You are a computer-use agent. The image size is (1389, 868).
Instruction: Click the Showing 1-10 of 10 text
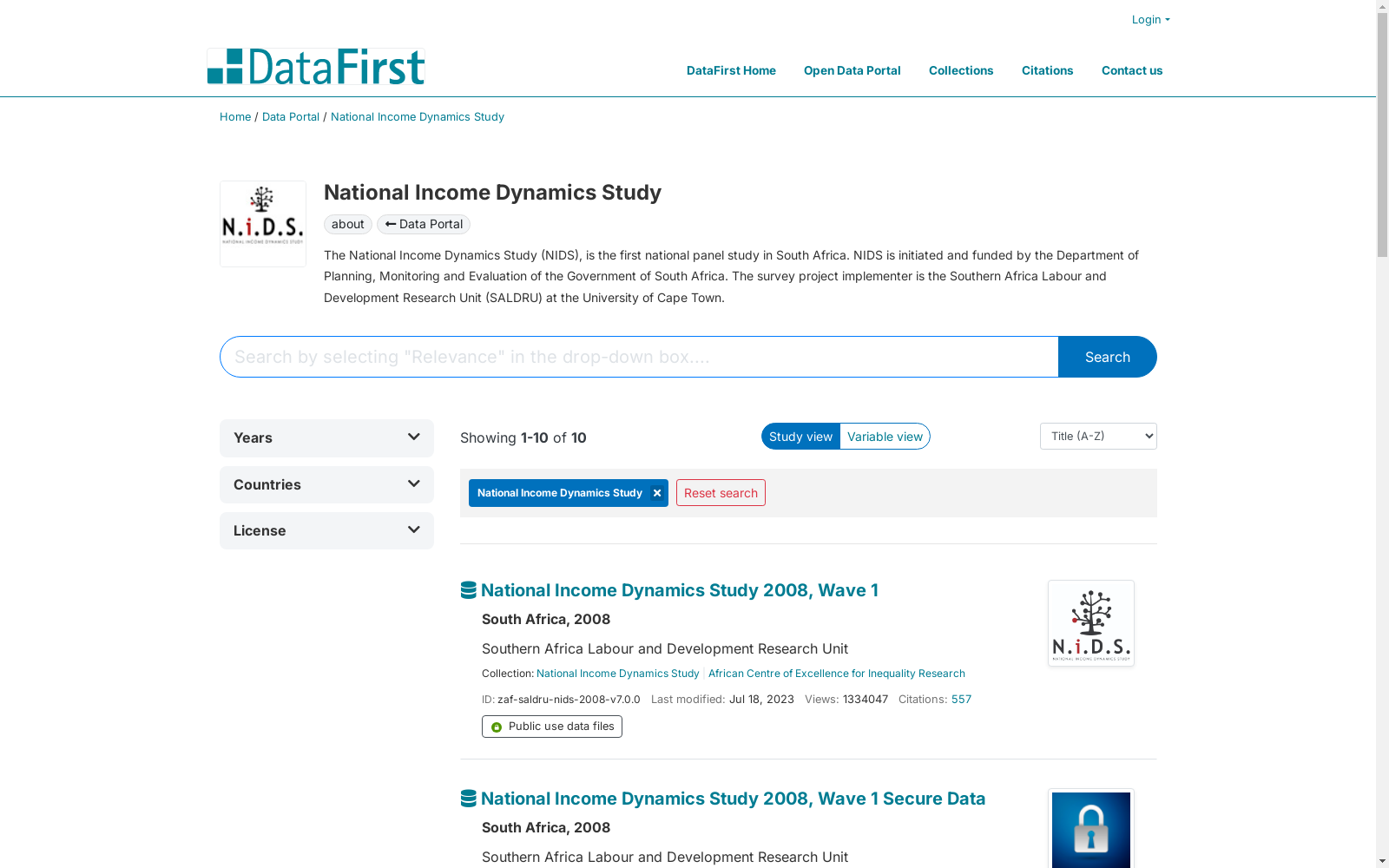click(523, 437)
